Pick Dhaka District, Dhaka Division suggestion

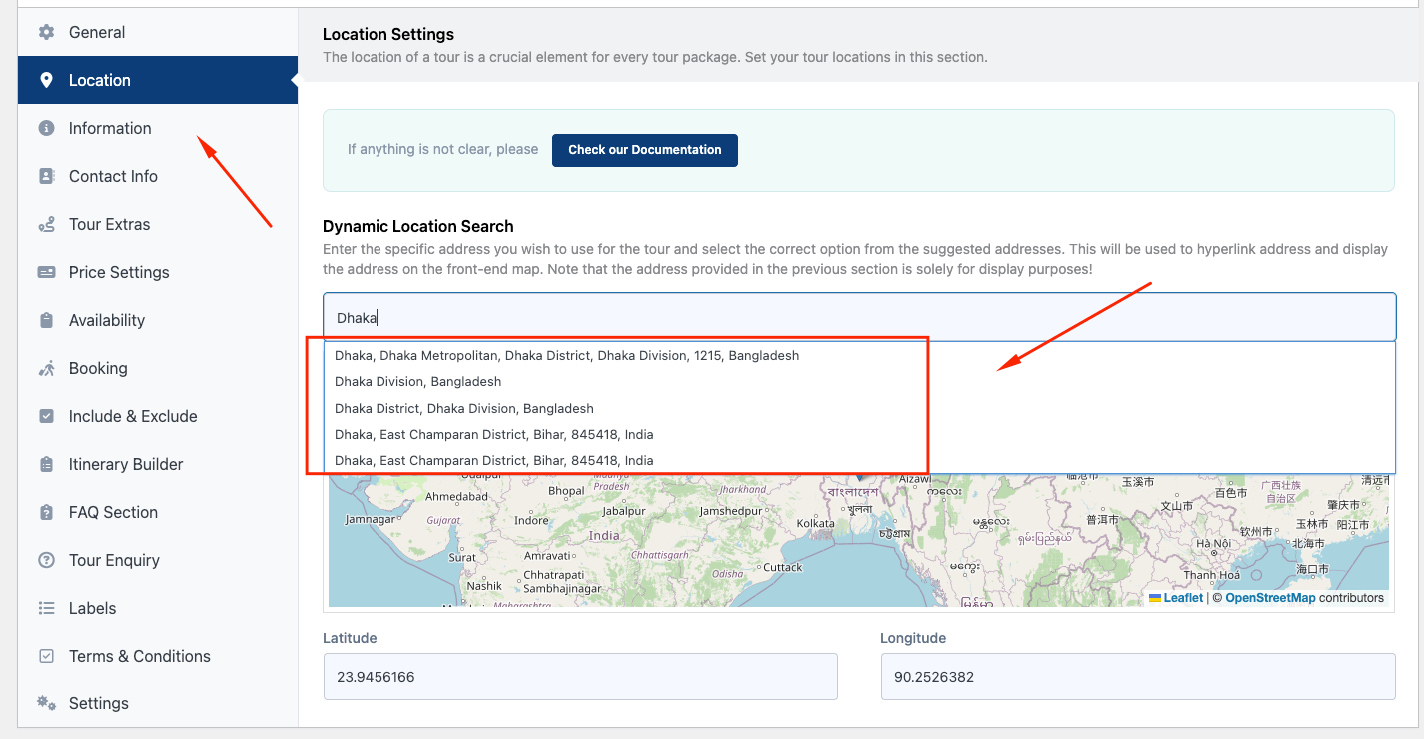point(464,408)
